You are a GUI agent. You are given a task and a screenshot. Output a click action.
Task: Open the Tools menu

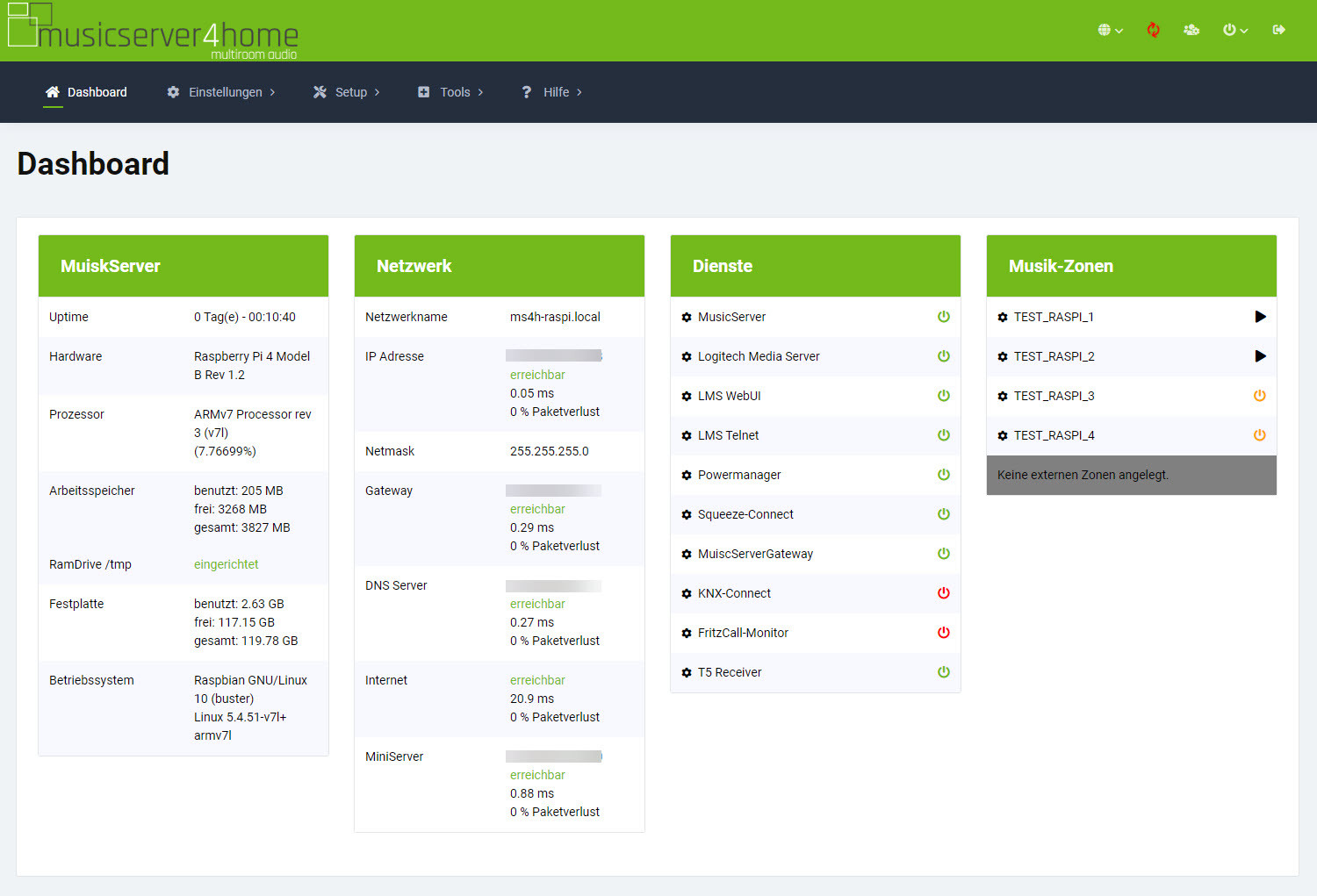(x=450, y=92)
